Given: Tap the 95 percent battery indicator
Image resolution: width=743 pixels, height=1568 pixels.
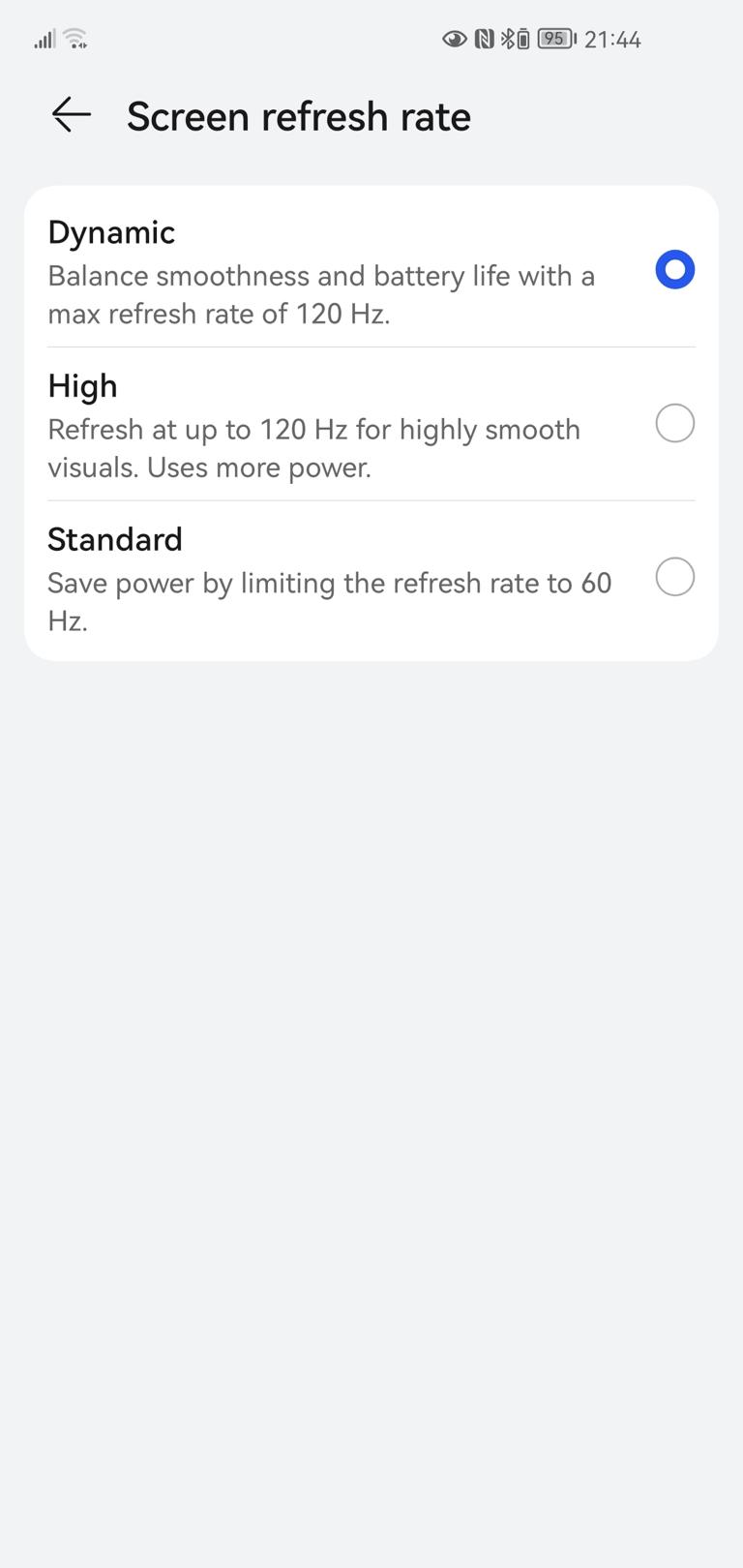Looking at the screenshot, I should 556,39.
